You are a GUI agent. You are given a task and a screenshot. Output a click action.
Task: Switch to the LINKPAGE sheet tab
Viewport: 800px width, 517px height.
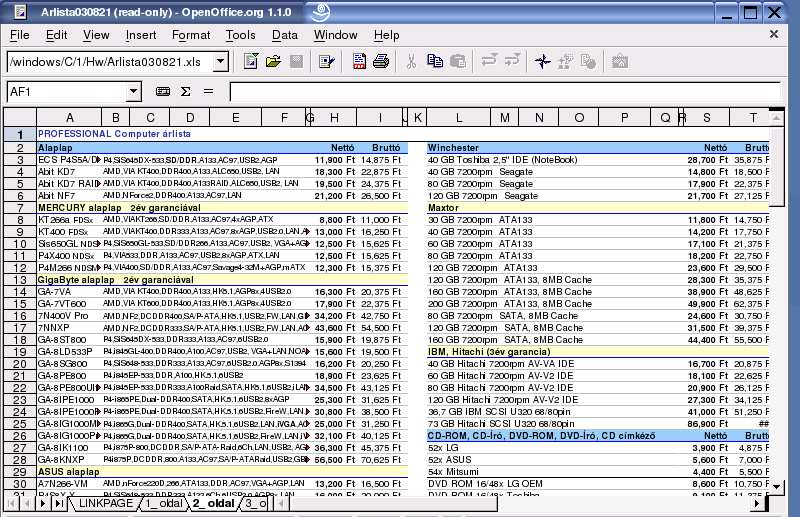click(106, 503)
